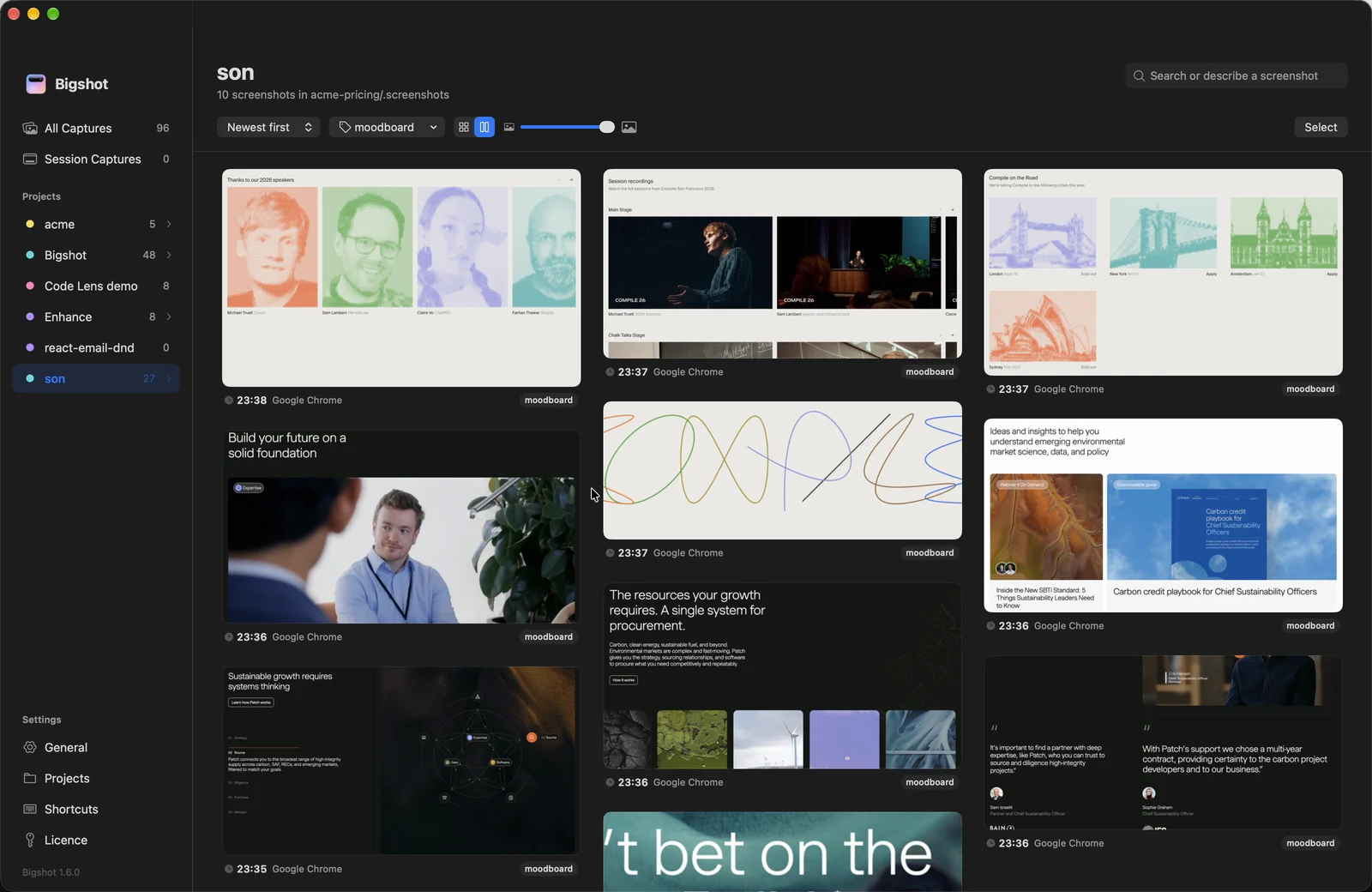Screen dimensions: 1372x892
Task: Expand the acme project chevron
Action: (169, 224)
